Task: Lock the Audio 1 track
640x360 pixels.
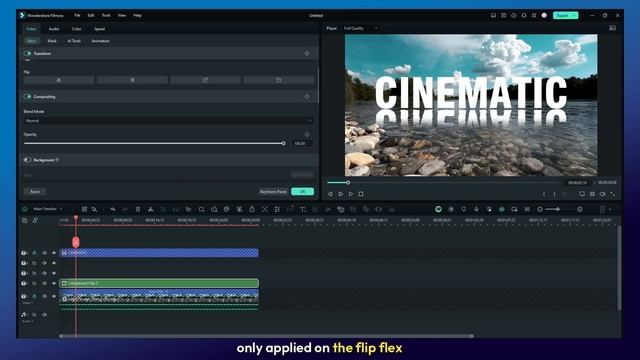Action: pos(34,315)
